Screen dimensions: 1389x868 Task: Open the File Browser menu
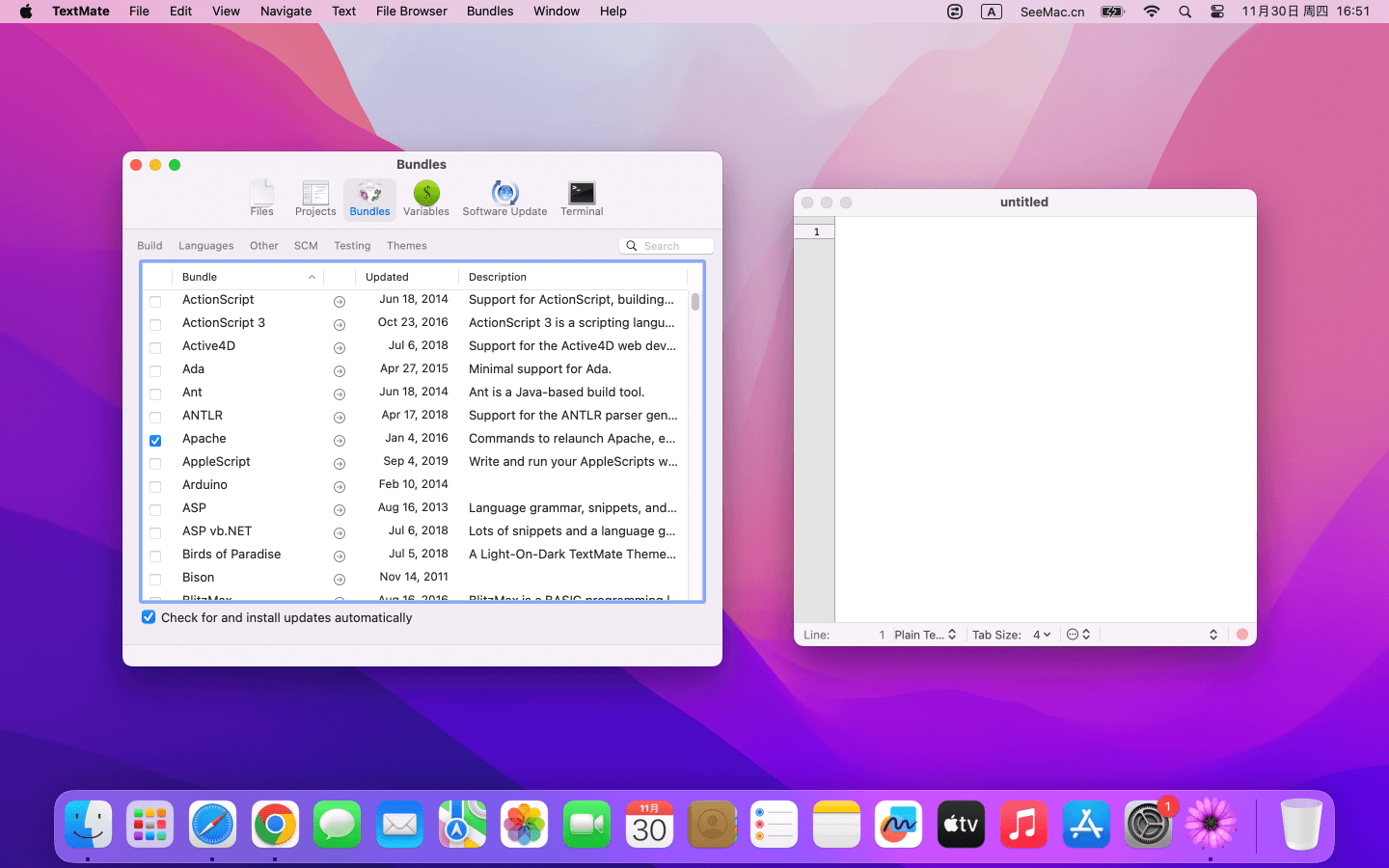coord(412,12)
